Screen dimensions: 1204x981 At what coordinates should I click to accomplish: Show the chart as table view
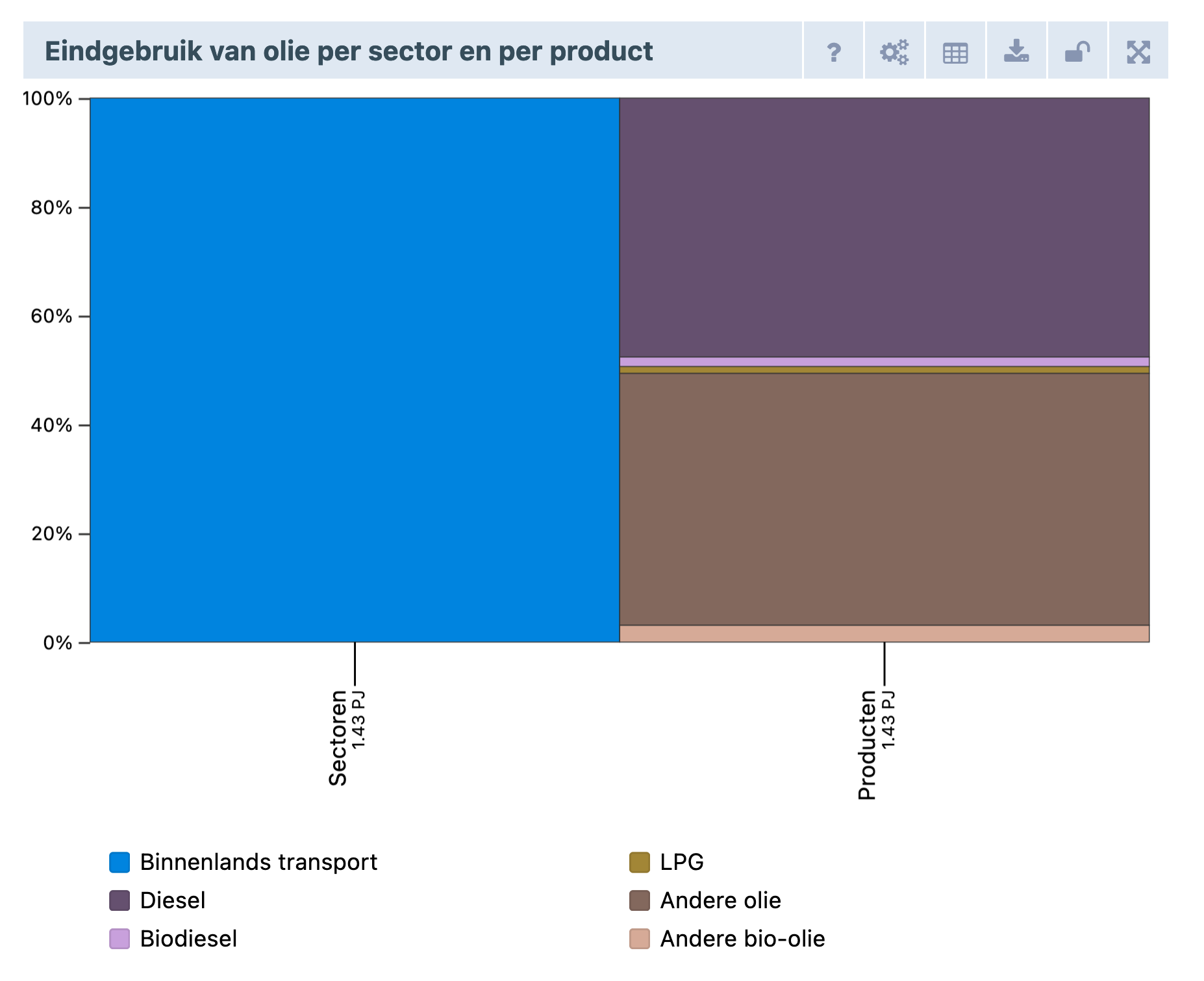point(955,51)
